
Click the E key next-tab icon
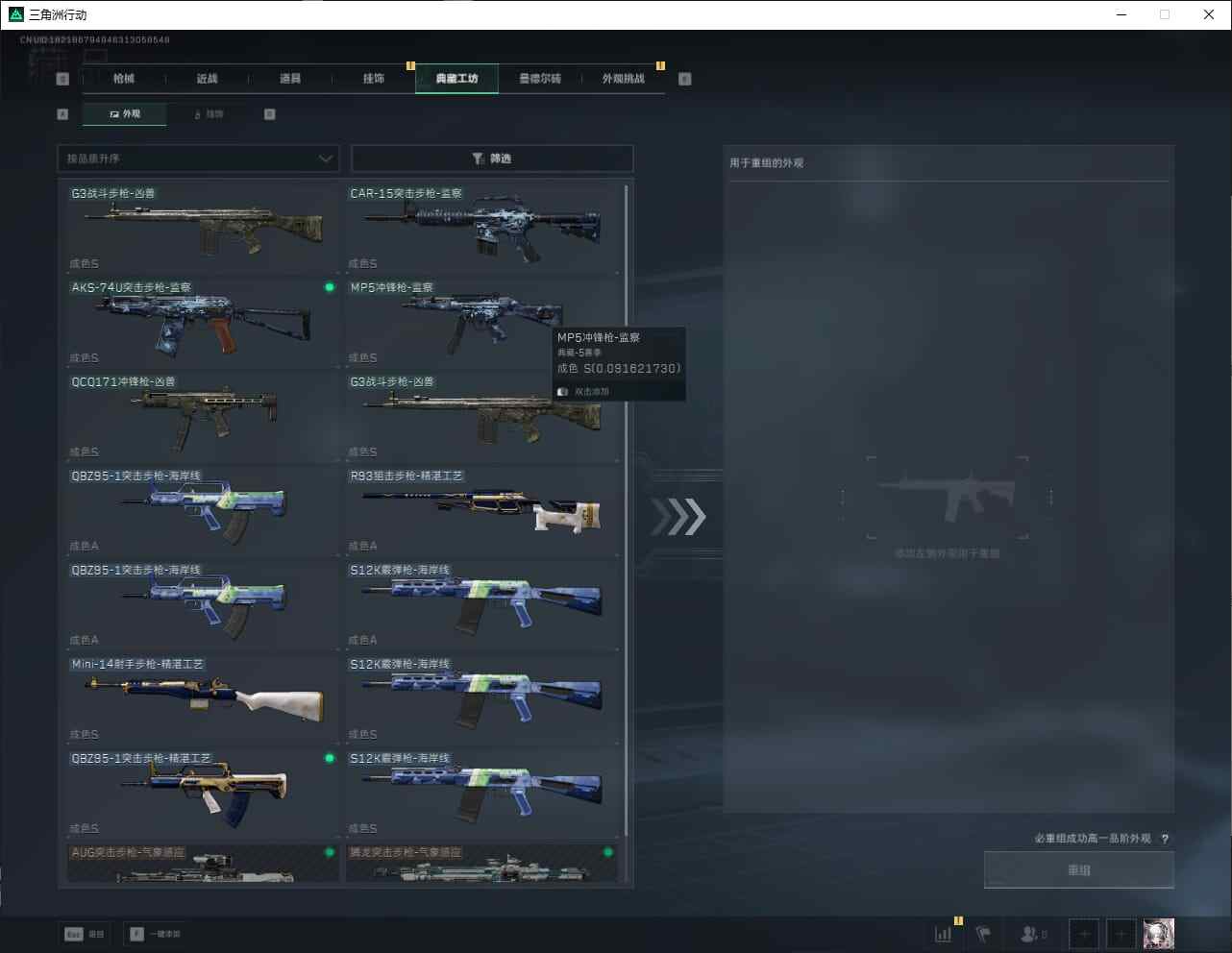pos(685,79)
